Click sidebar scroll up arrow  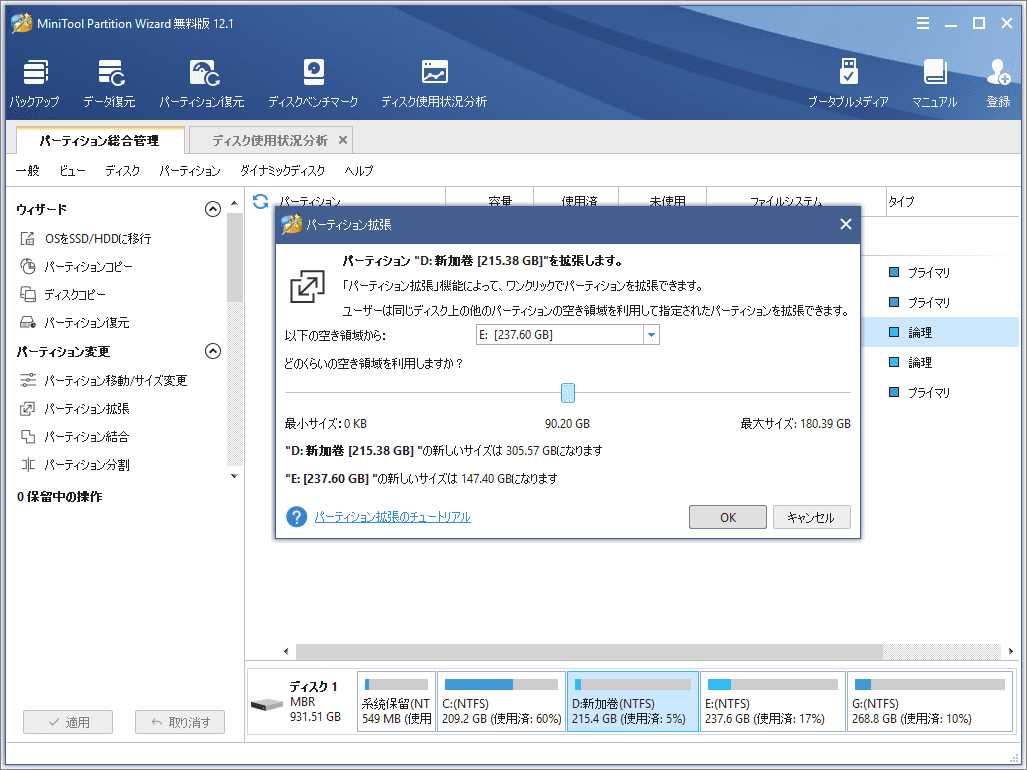tap(234, 204)
